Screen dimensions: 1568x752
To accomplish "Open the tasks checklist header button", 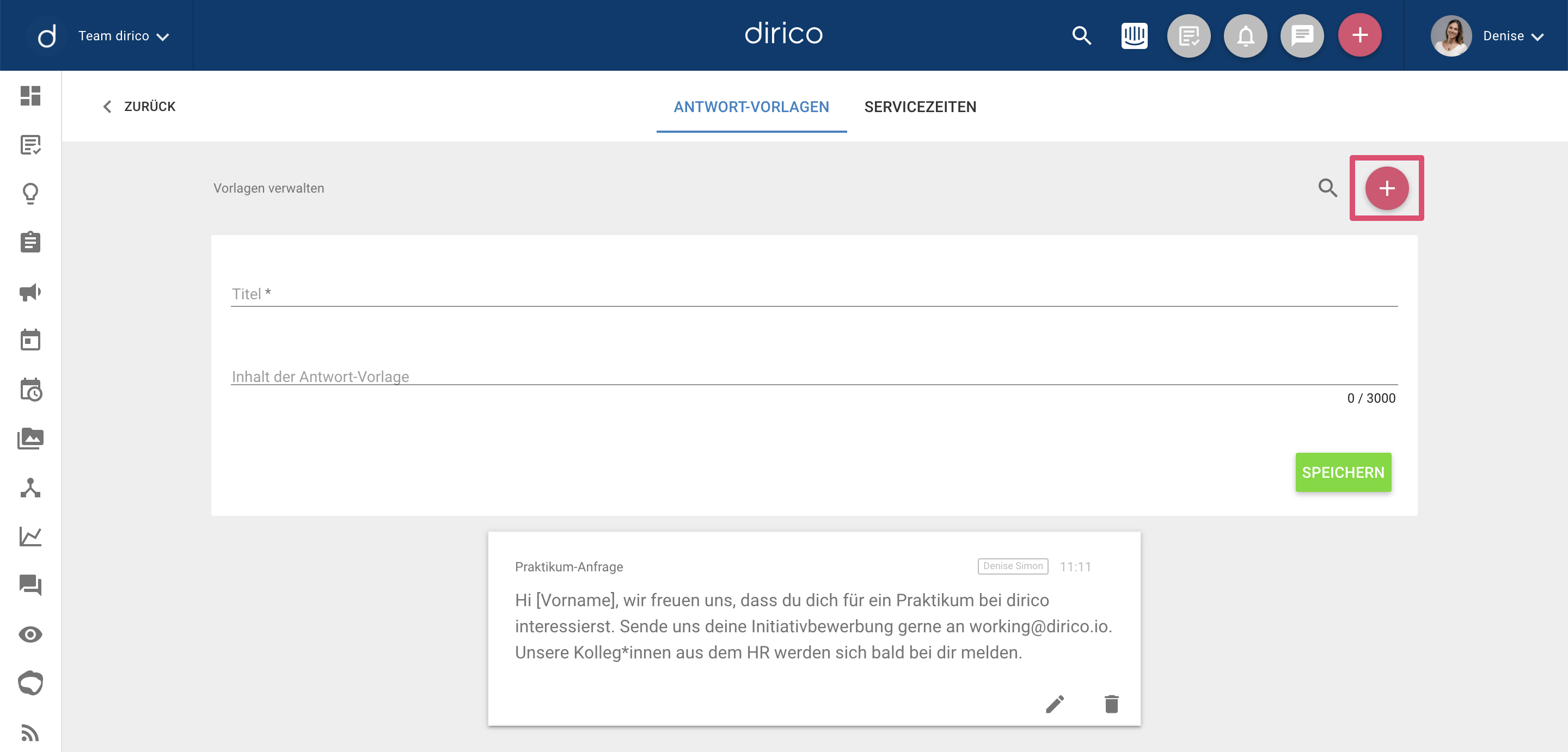I will click(1188, 36).
